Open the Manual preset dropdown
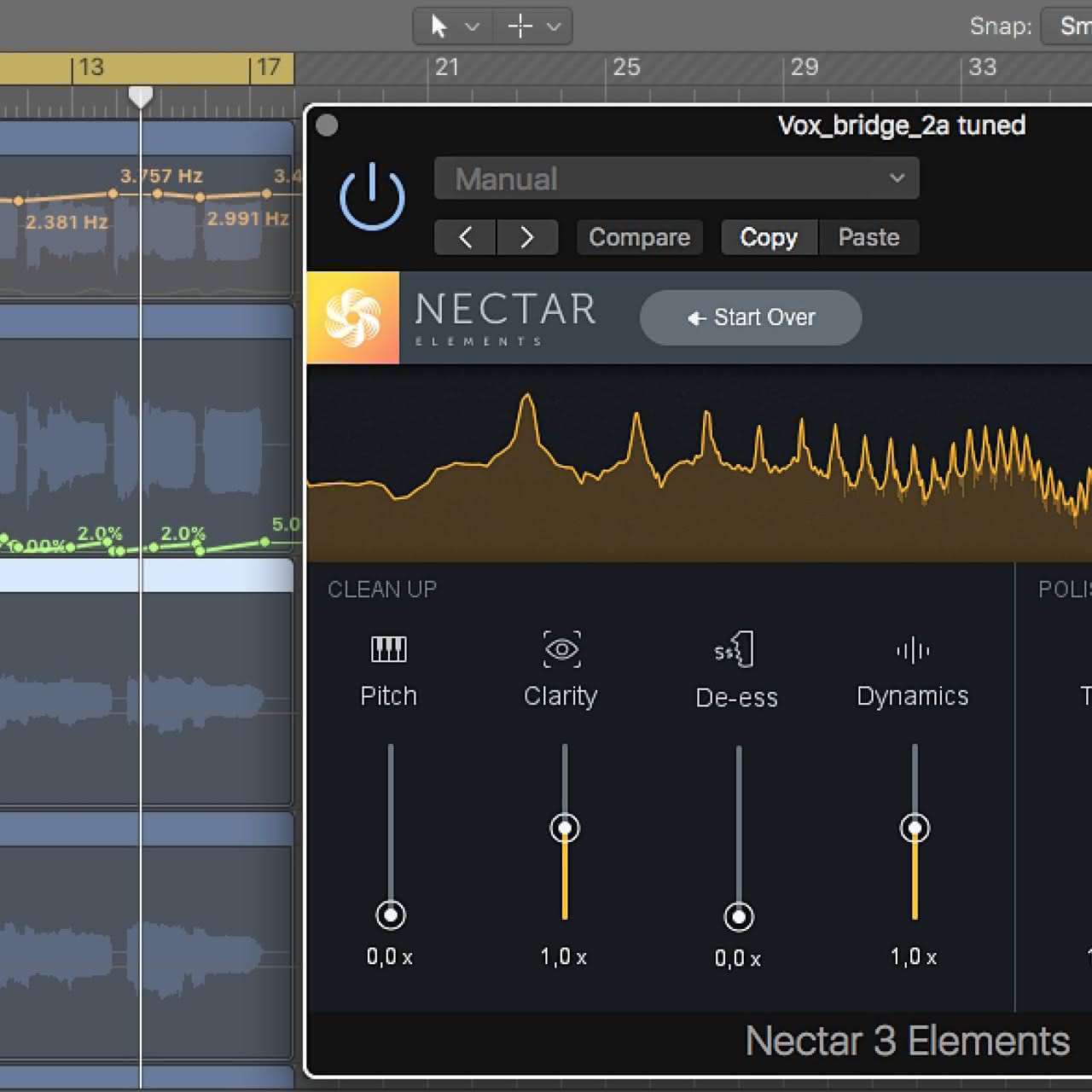 tap(676, 178)
